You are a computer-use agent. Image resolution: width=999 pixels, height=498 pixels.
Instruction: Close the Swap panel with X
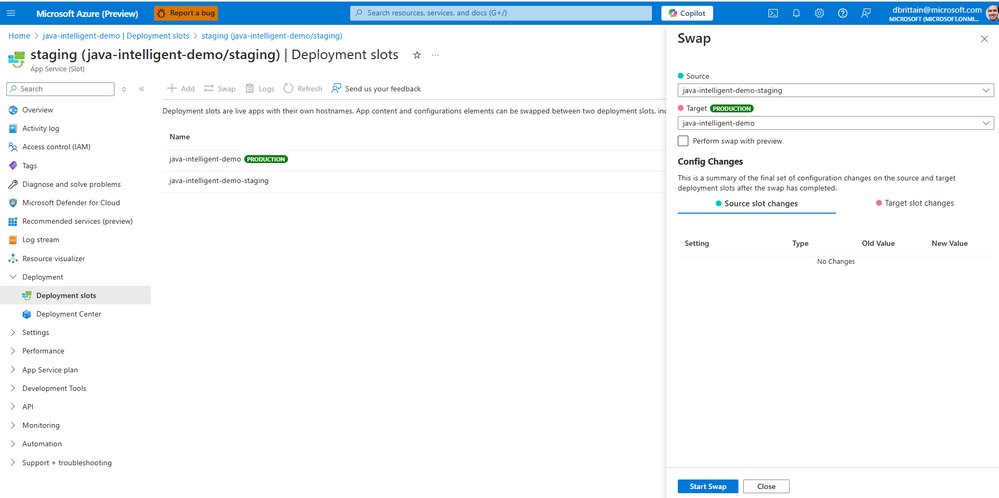pyautogui.click(x=984, y=39)
